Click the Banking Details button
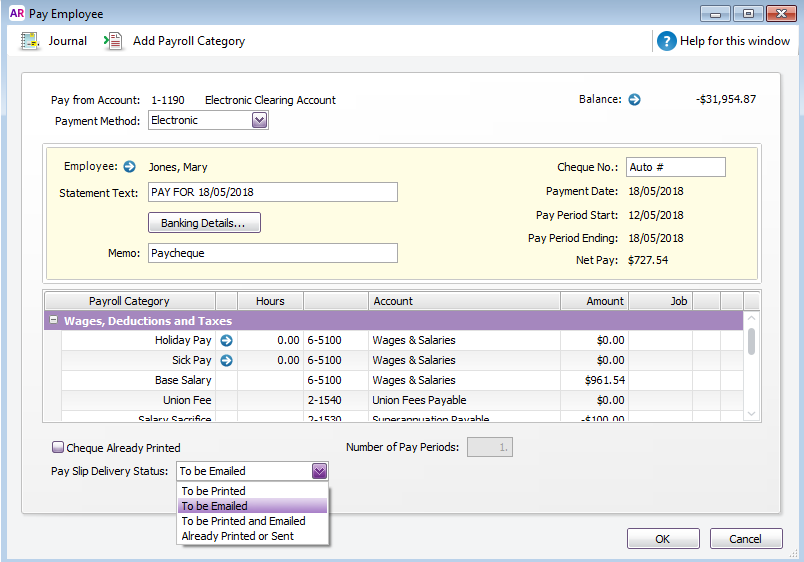The width and height of the screenshot is (804, 562). point(204,223)
